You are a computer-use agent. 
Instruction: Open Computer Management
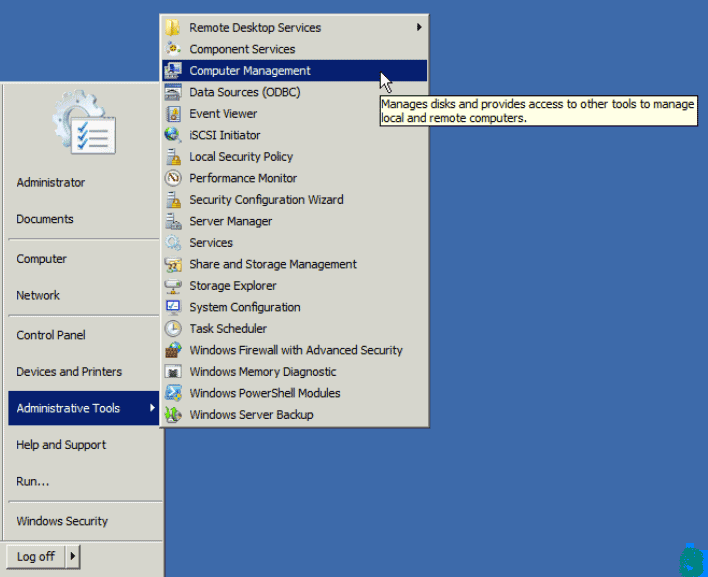click(250, 71)
